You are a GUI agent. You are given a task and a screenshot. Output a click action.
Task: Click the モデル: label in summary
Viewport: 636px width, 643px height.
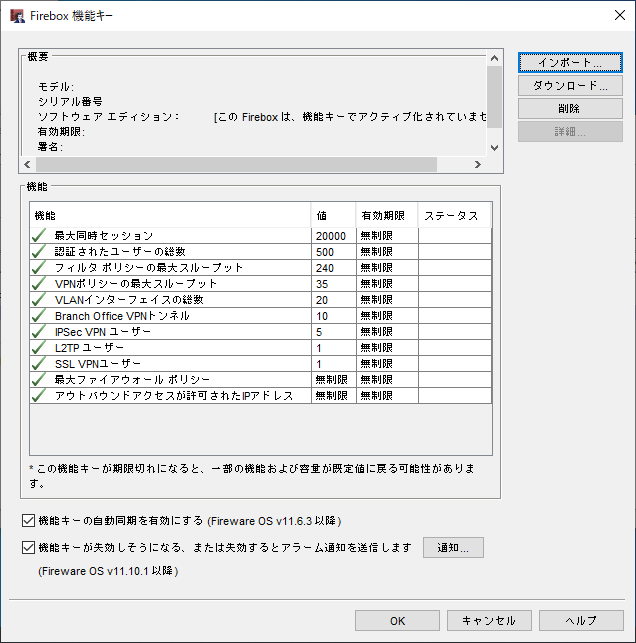click(x=56, y=87)
